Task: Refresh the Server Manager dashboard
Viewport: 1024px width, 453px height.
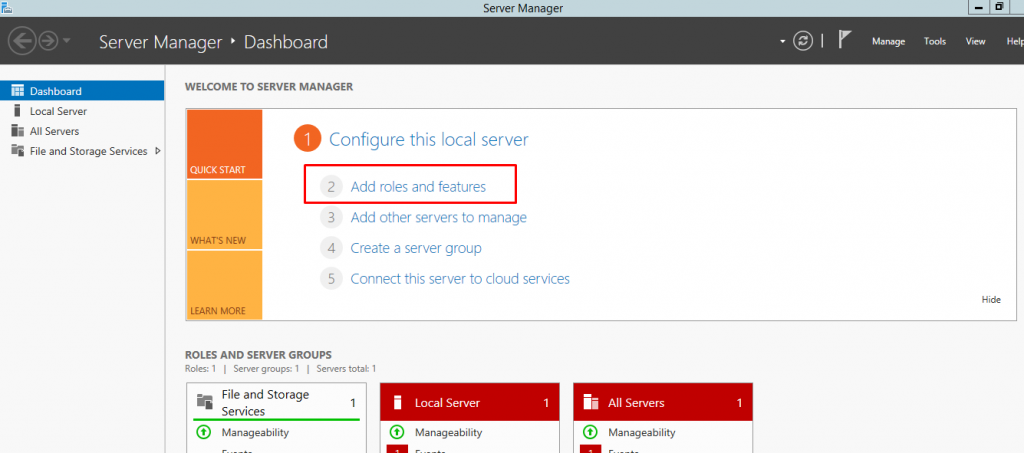Action: (803, 41)
